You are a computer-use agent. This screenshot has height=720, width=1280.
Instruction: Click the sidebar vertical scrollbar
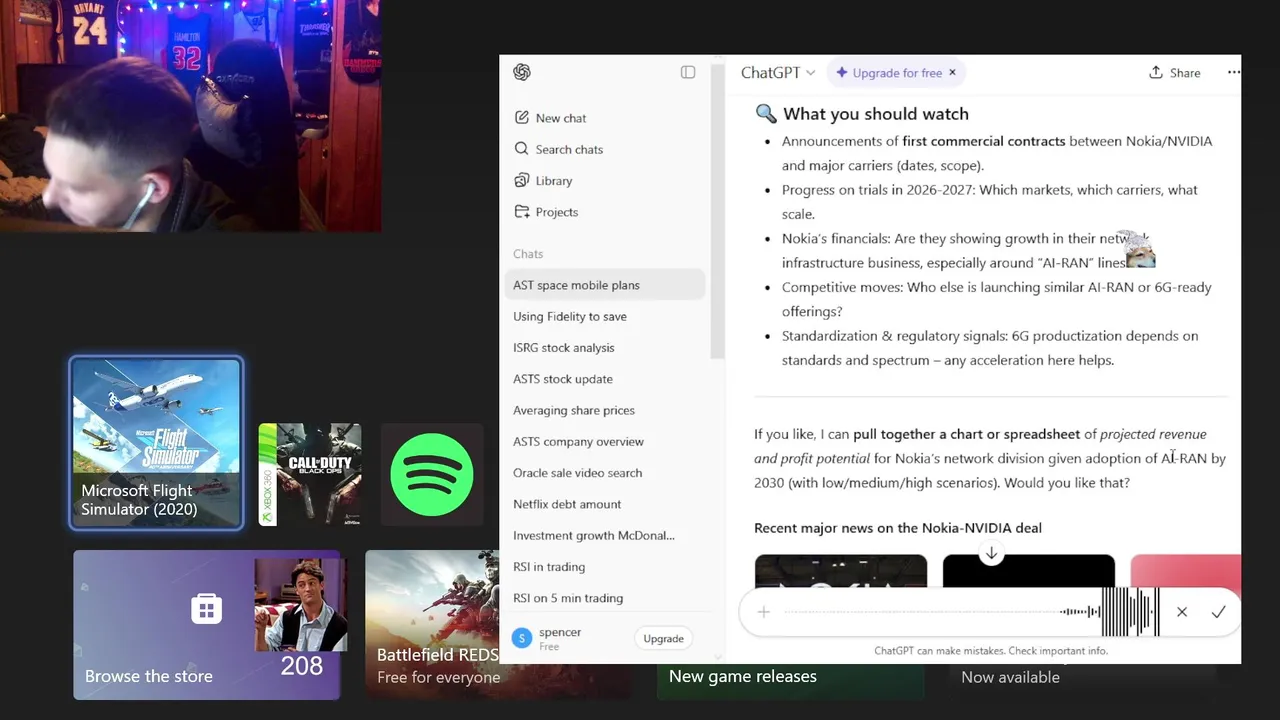pyautogui.click(x=717, y=212)
